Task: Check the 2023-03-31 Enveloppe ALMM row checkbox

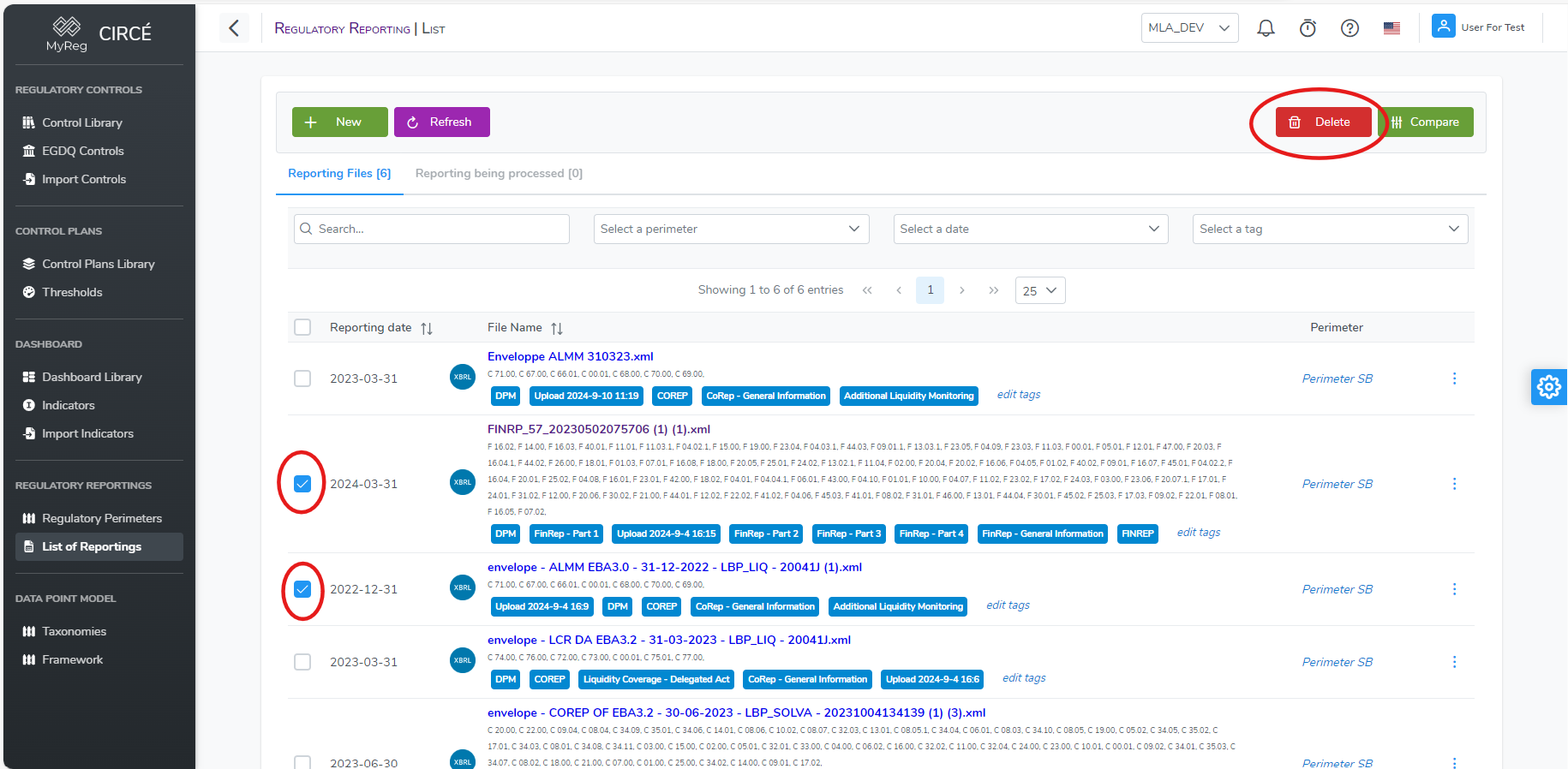Action: pos(302,379)
